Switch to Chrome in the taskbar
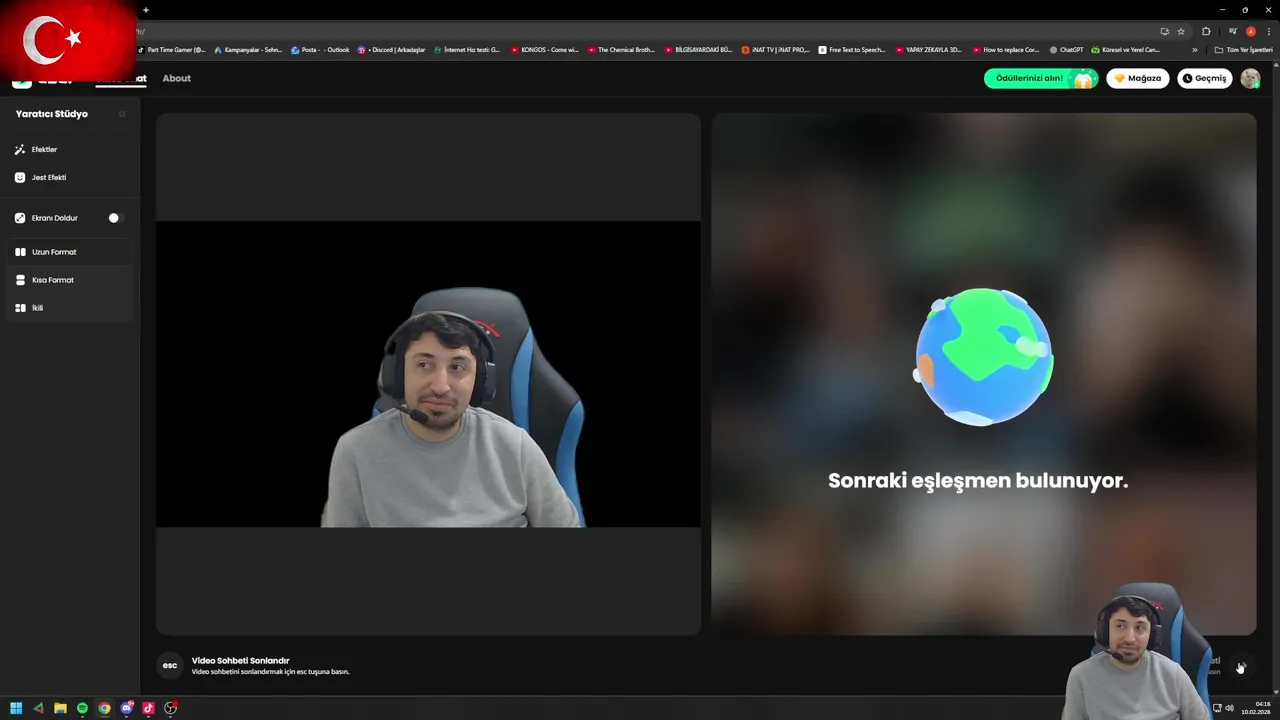The height and width of the screenshot is (720, 1280). (104, 708)
